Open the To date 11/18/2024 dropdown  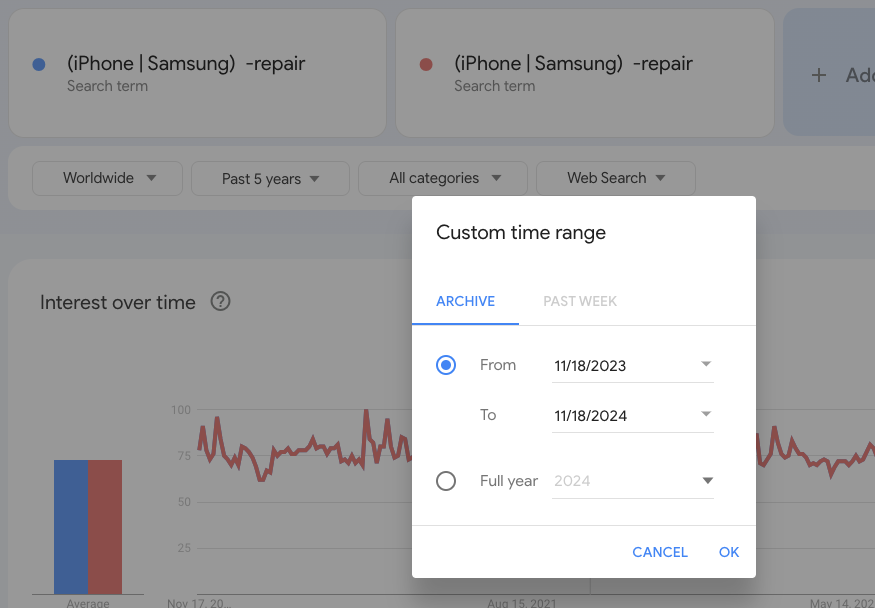tap(633, 416)
